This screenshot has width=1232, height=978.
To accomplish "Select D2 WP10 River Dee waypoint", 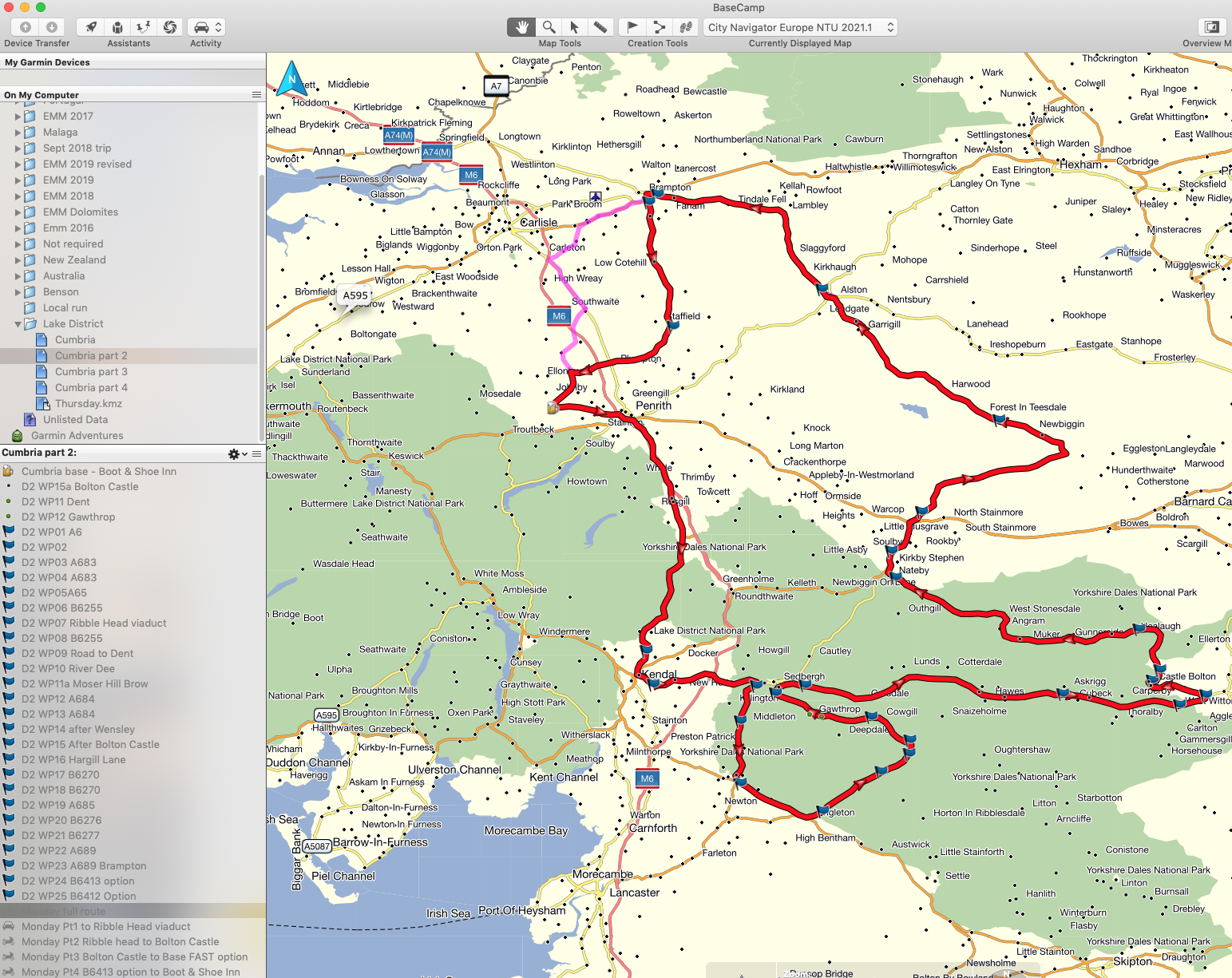I will point(68,668).
